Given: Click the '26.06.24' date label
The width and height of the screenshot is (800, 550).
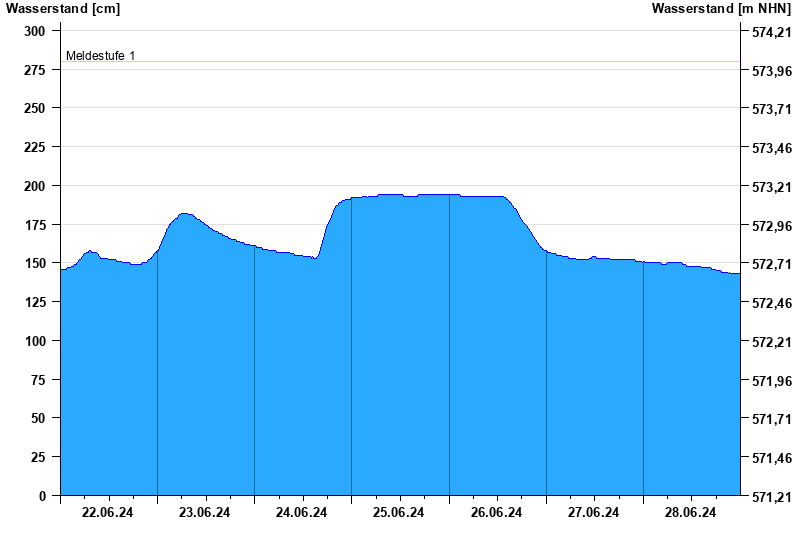Looking at the screenshot, I should click(x=496, y=512).
